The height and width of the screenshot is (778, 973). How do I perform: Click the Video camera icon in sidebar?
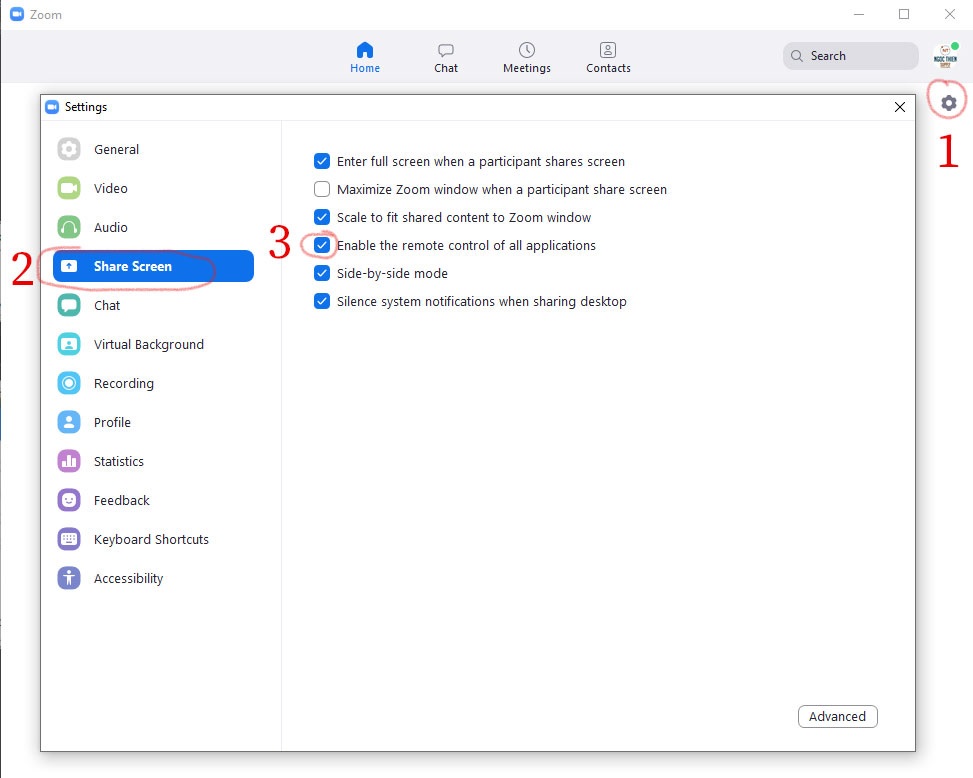(69, 189)
